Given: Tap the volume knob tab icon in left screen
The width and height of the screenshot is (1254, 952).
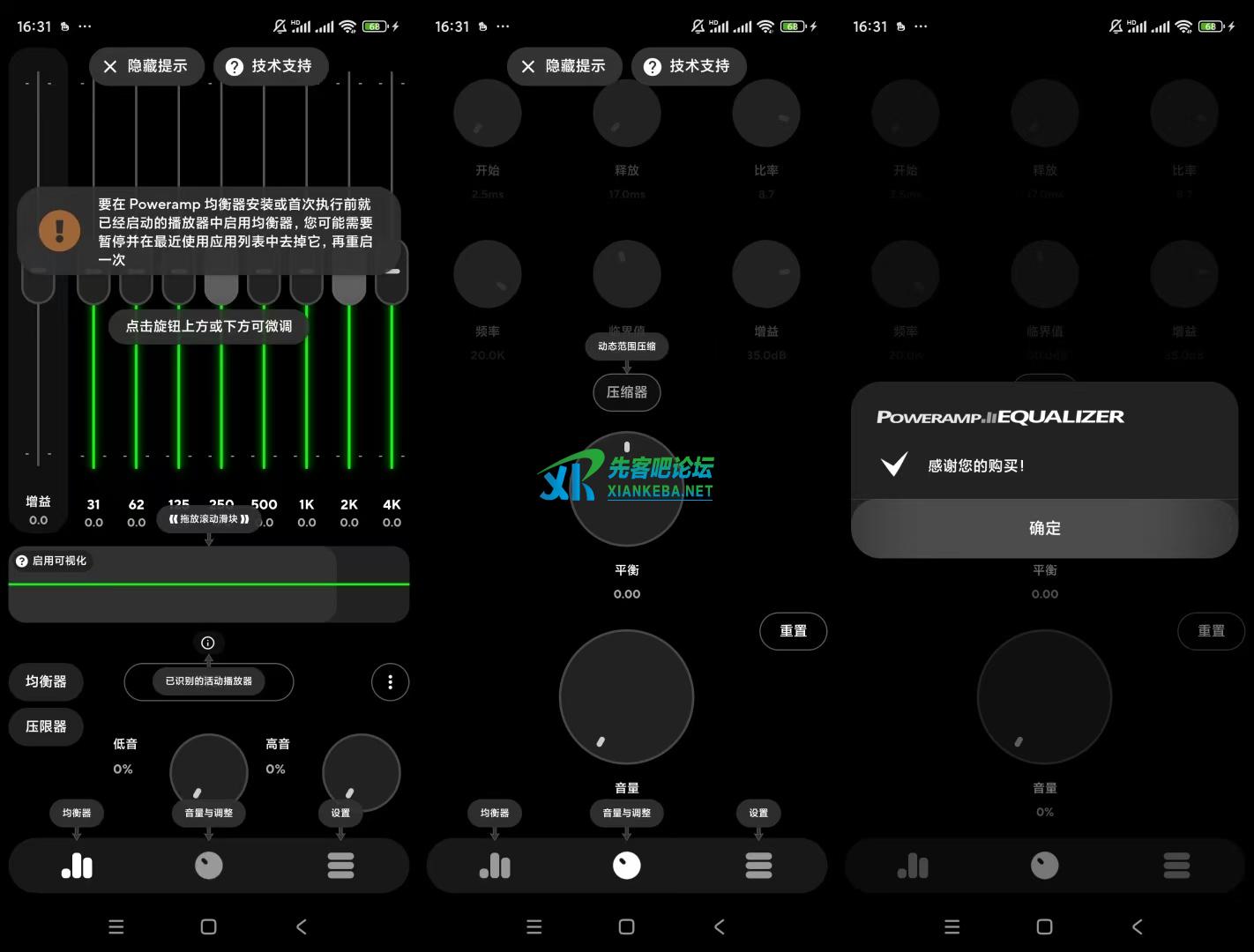Looking at the screenshot, I should [209, 866].
